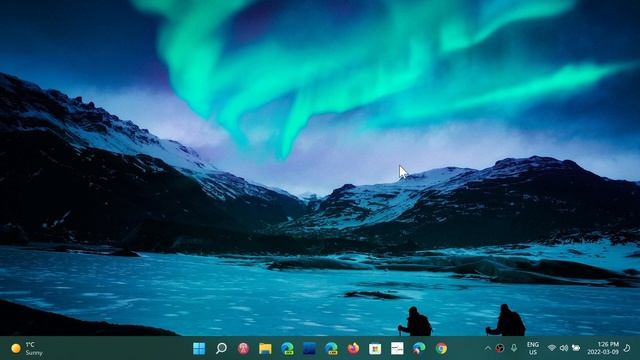This screenshot has width=640, height=360.
Task: Click the speaker volume tray icon
Action: pos(564,348)
